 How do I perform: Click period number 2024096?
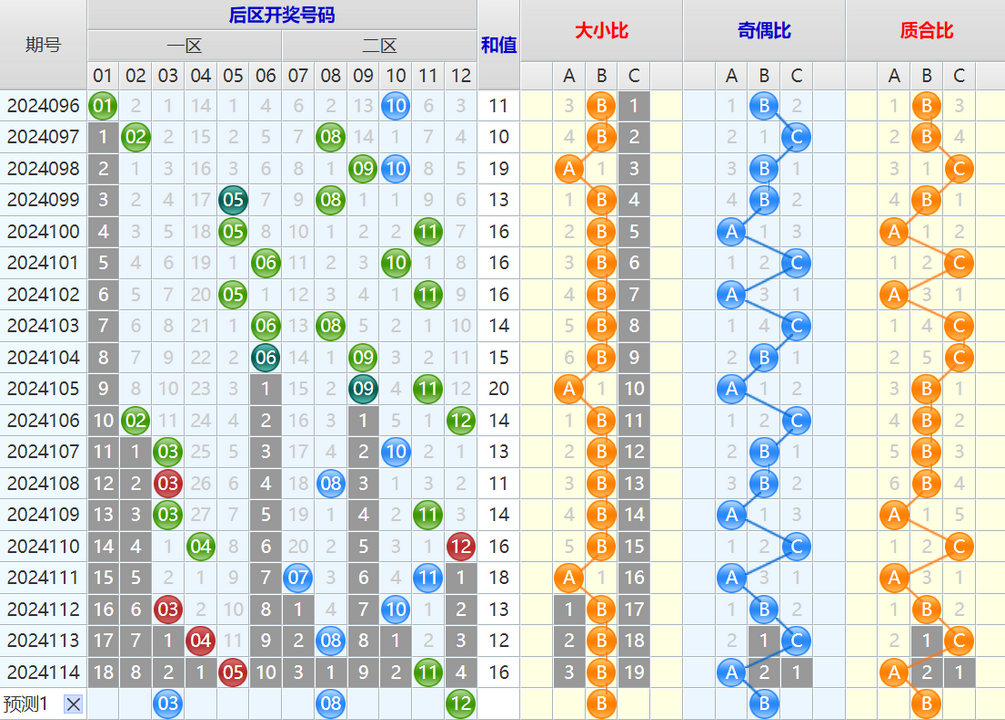(x=43, y=106)
